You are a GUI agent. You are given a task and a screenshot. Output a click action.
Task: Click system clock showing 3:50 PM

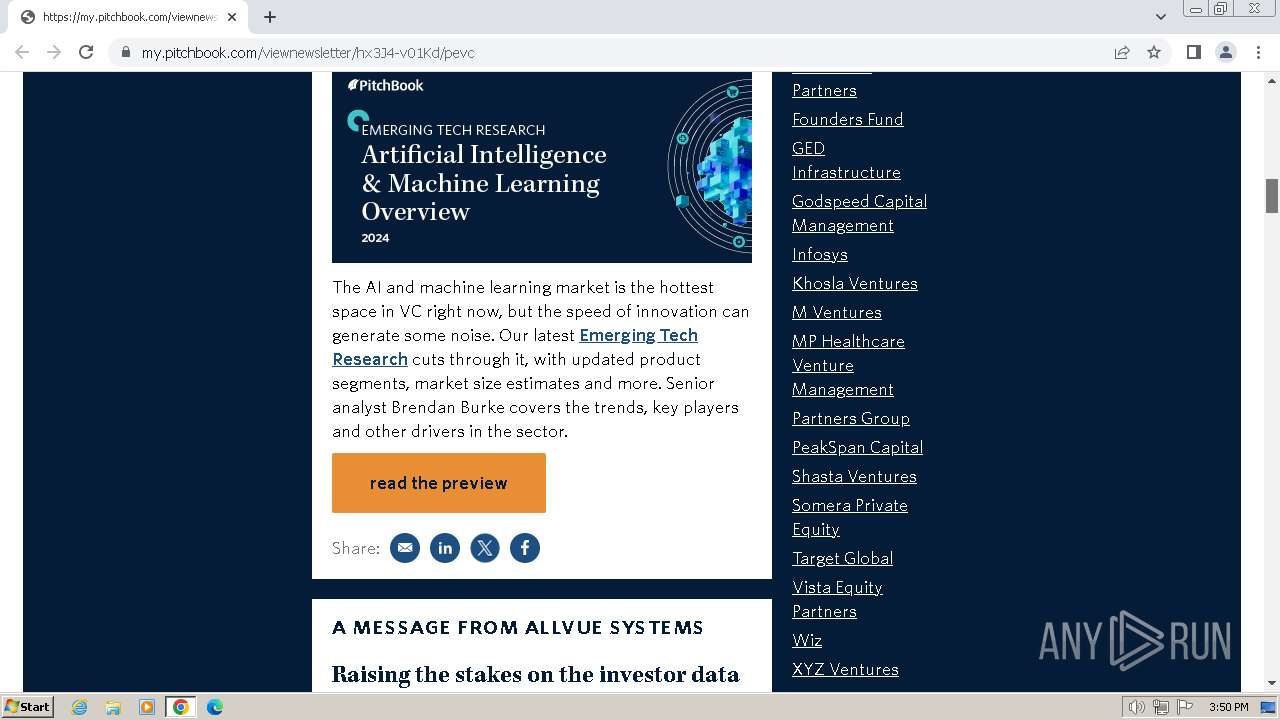(x=1229, y=707)
